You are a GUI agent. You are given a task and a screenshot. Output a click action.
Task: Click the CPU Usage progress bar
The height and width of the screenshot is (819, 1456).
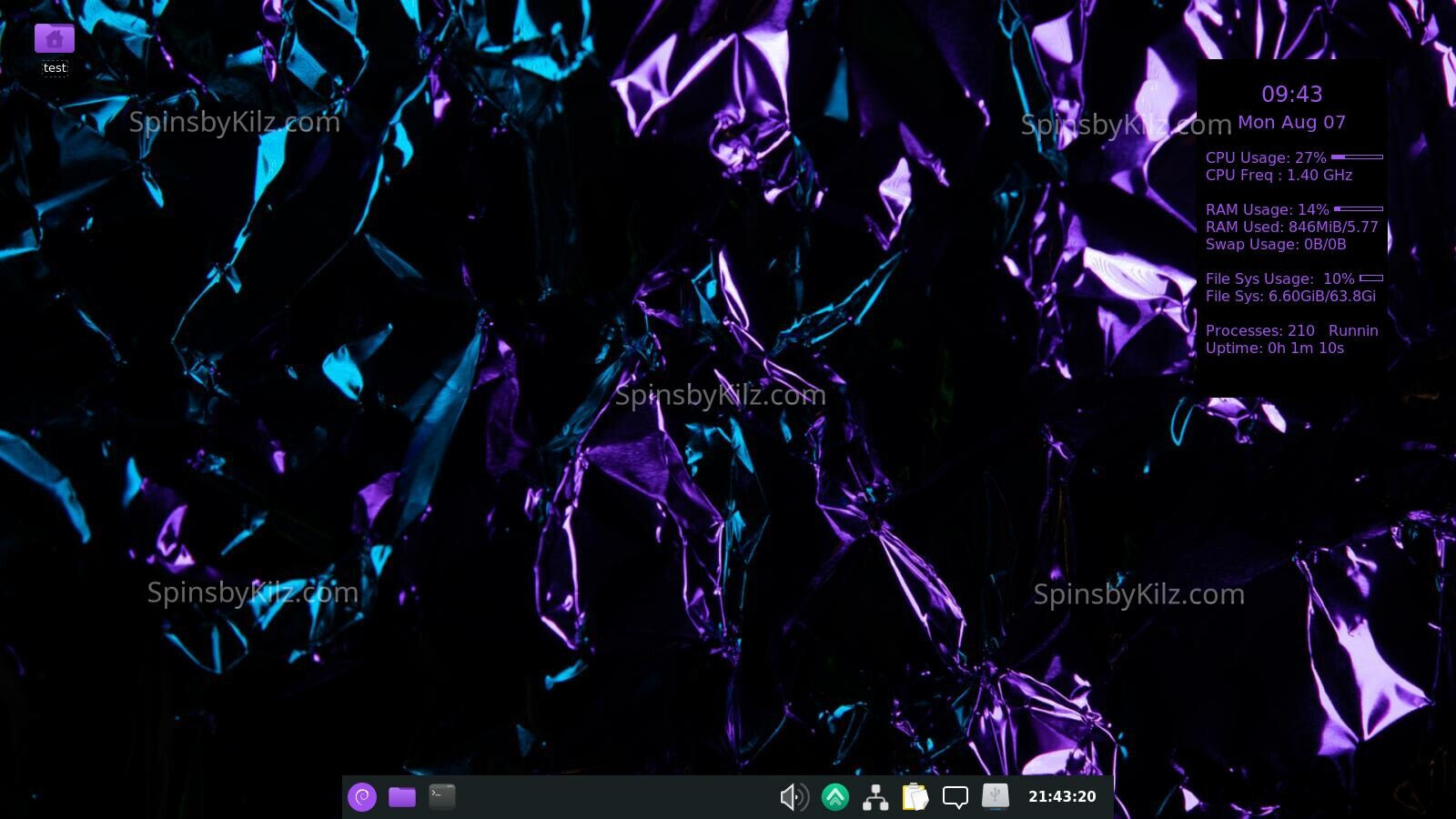point(1357,157)
